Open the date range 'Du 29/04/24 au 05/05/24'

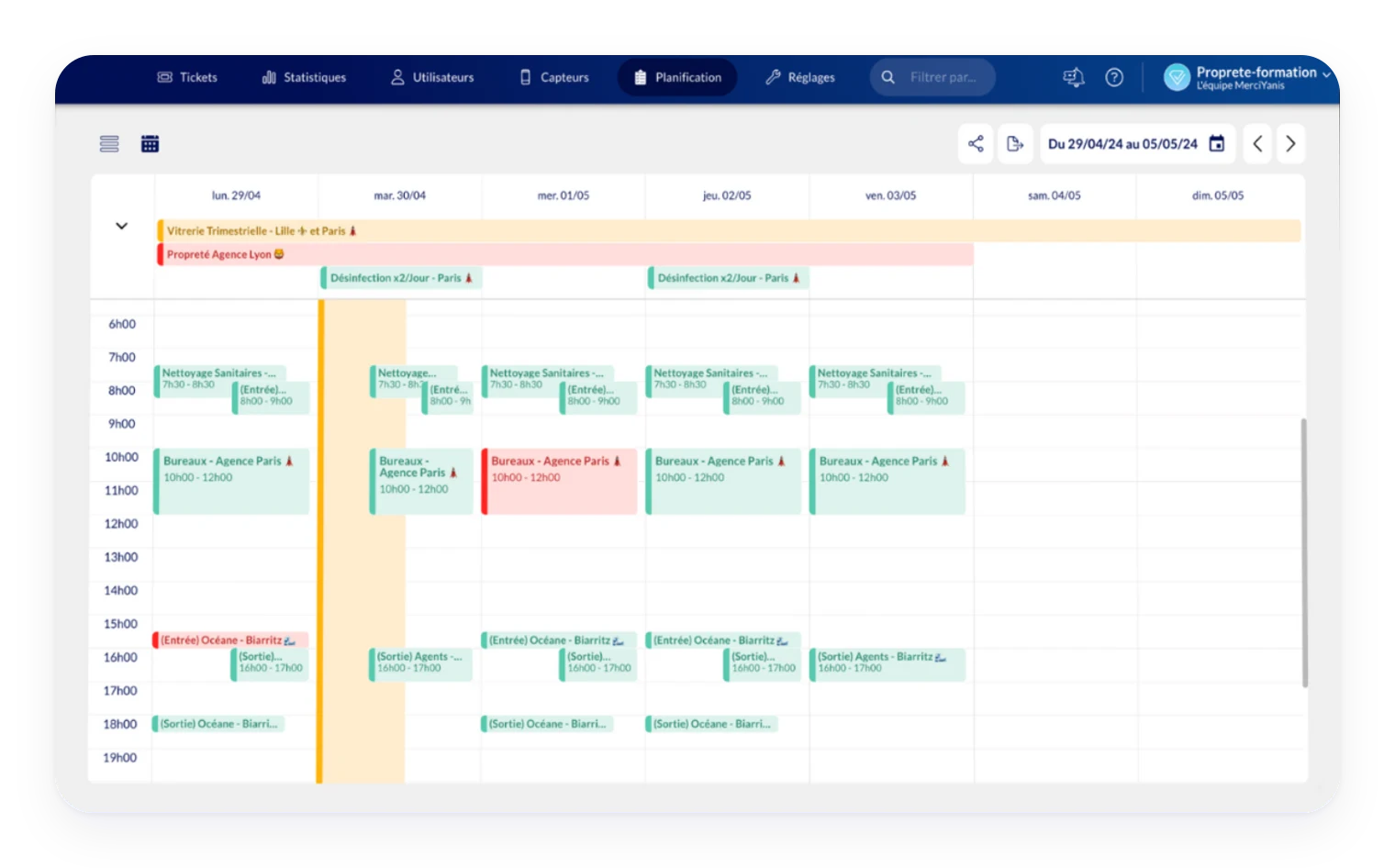[1137, 144]
